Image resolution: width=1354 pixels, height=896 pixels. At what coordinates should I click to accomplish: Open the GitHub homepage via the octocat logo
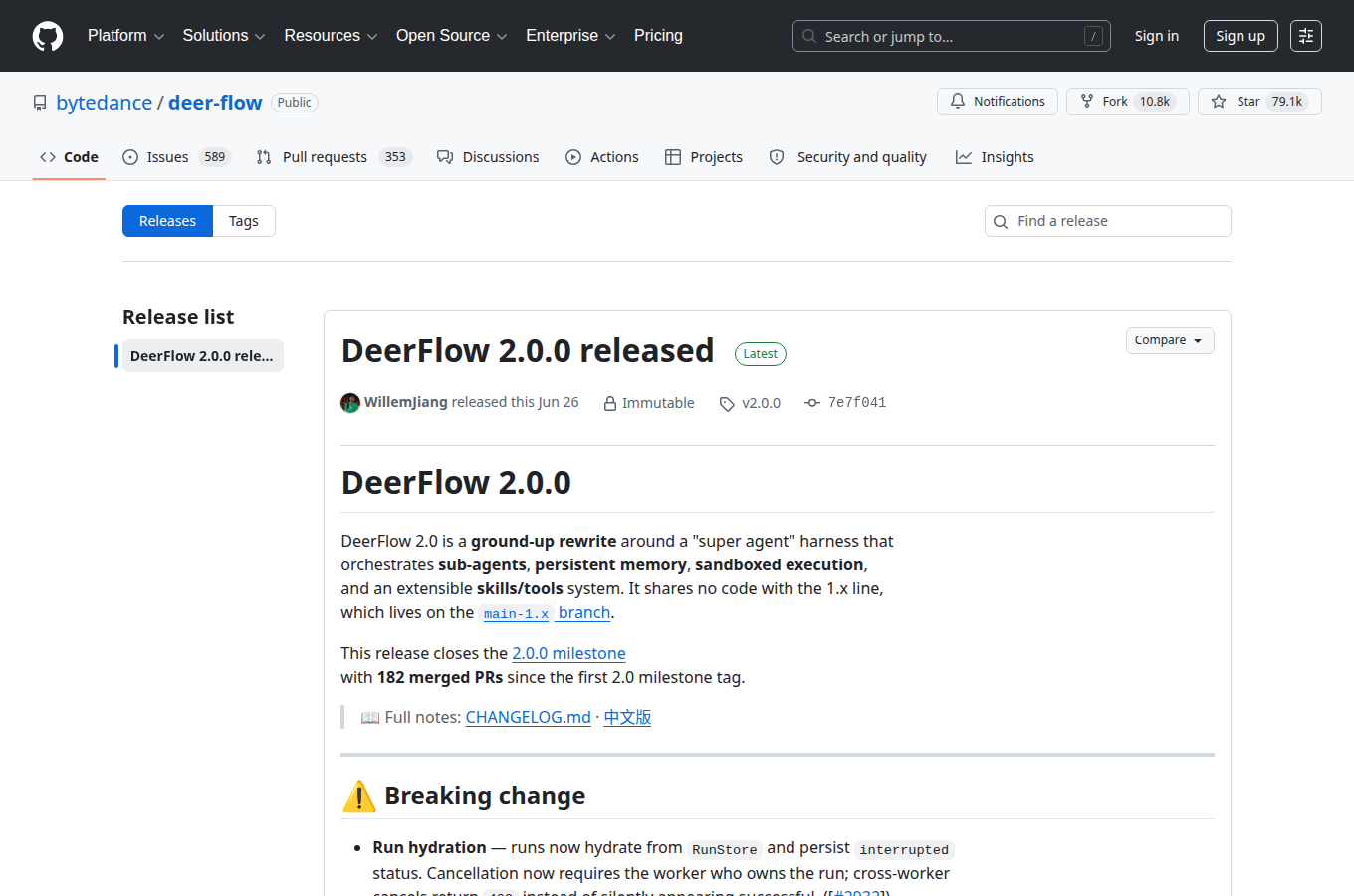click(x=48, y=36)
